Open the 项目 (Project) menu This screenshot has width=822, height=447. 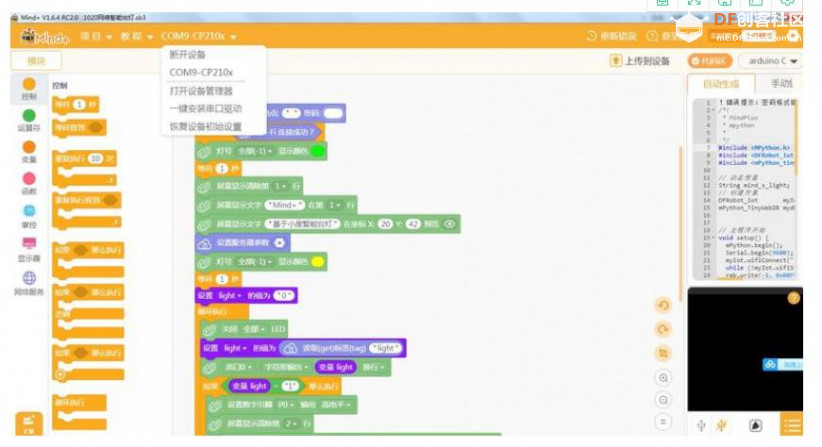pyautogui.click(x=96, y=37)
